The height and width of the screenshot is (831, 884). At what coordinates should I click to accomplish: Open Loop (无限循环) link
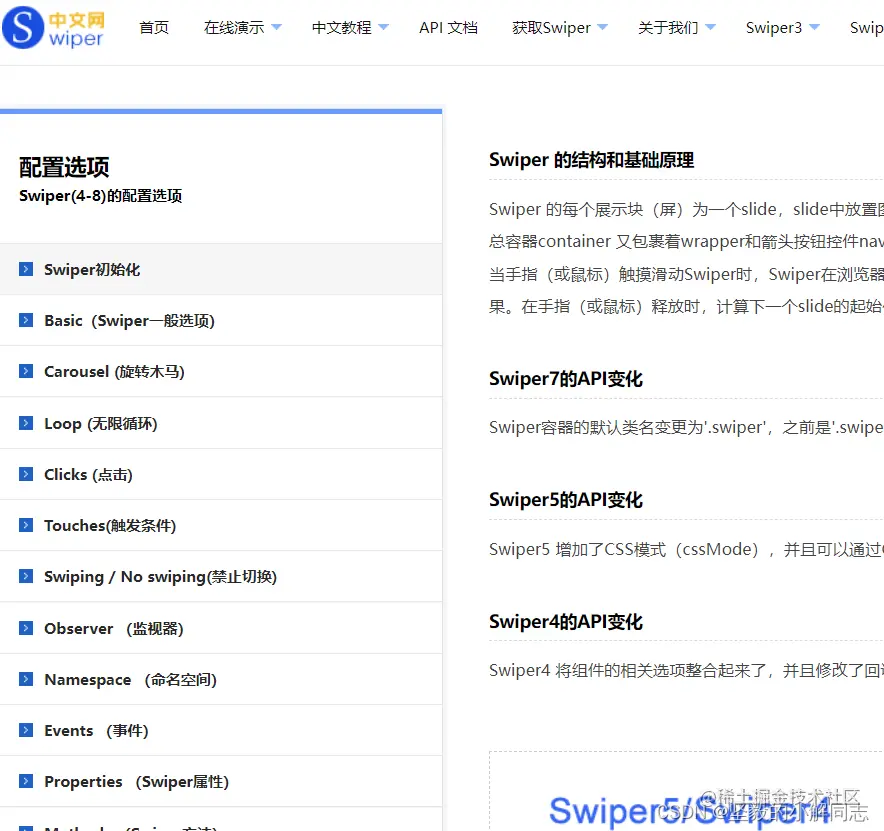point(101,423)
